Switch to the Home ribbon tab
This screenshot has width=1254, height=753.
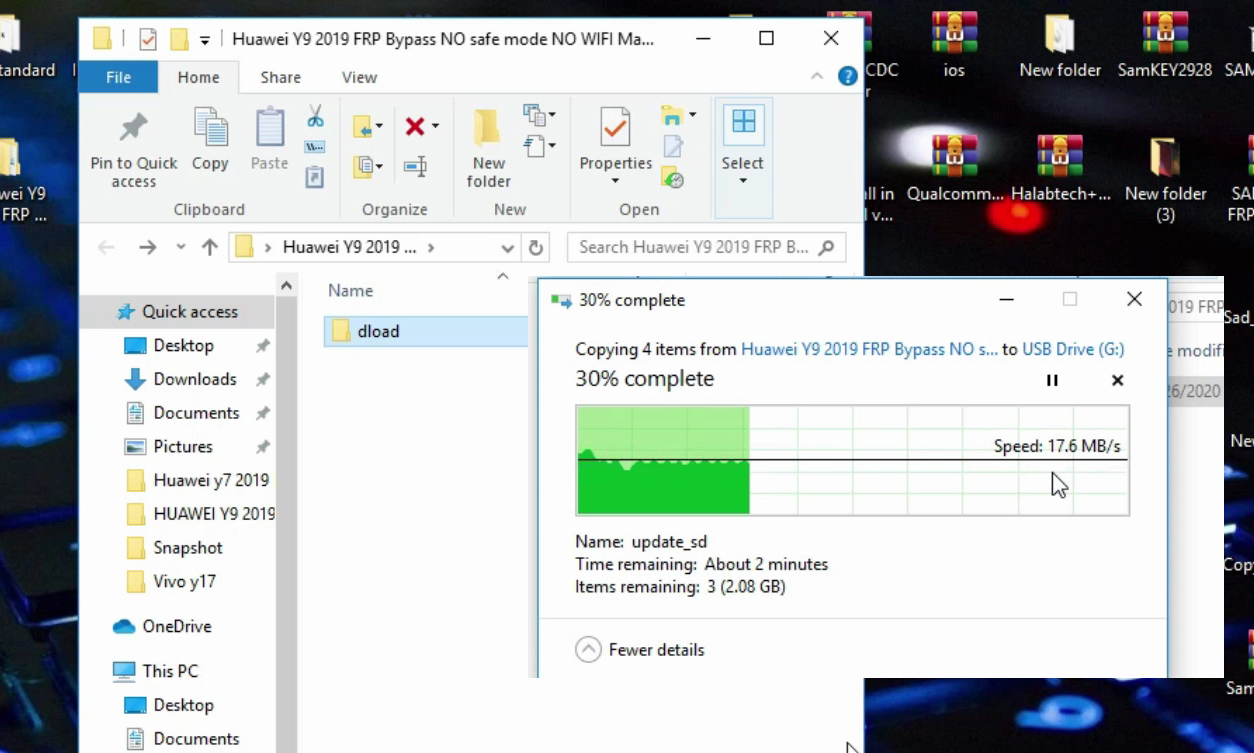tap(198, 77)
